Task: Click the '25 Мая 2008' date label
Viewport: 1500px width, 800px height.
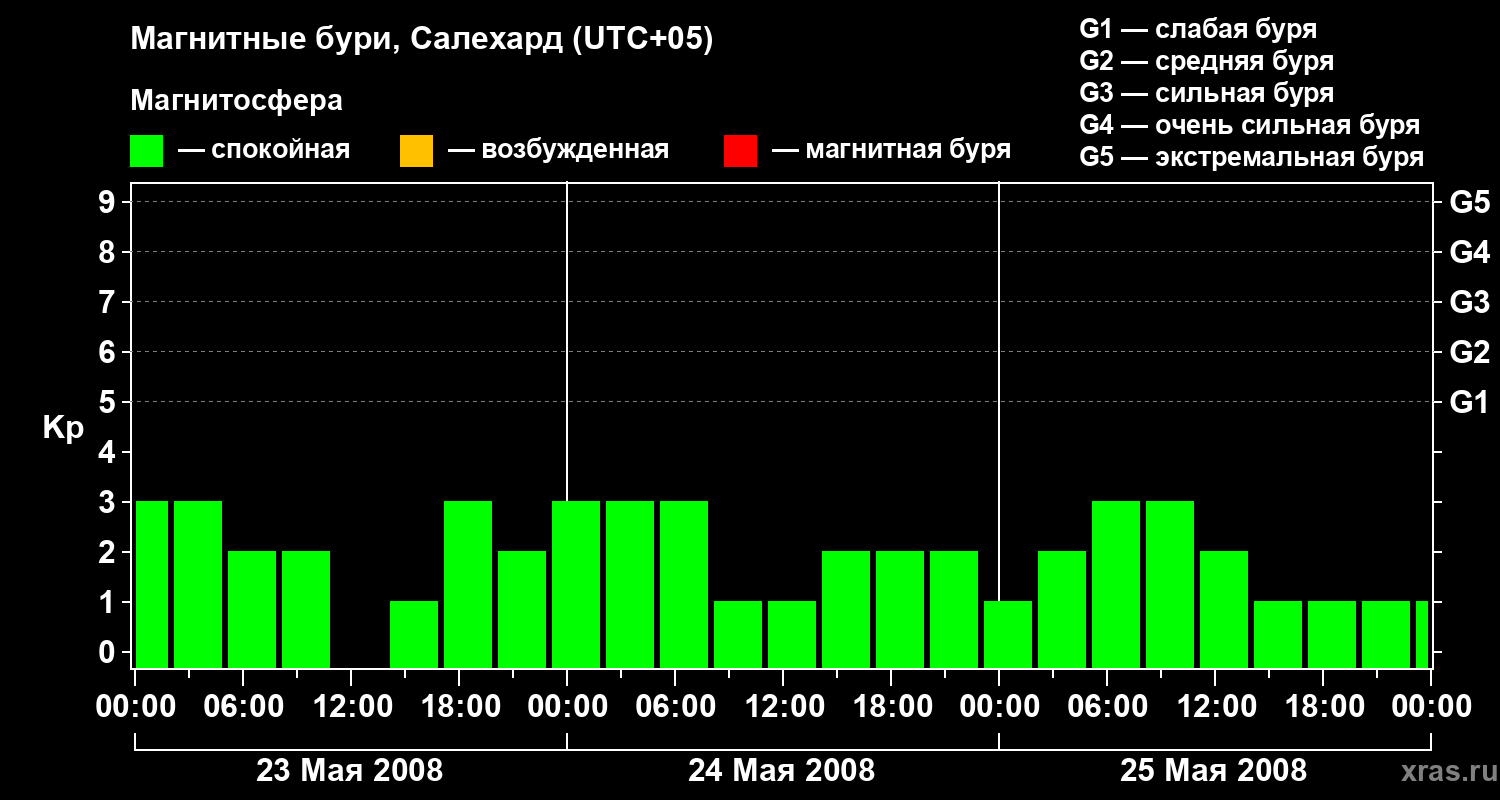Action: tap(1214, 771)
